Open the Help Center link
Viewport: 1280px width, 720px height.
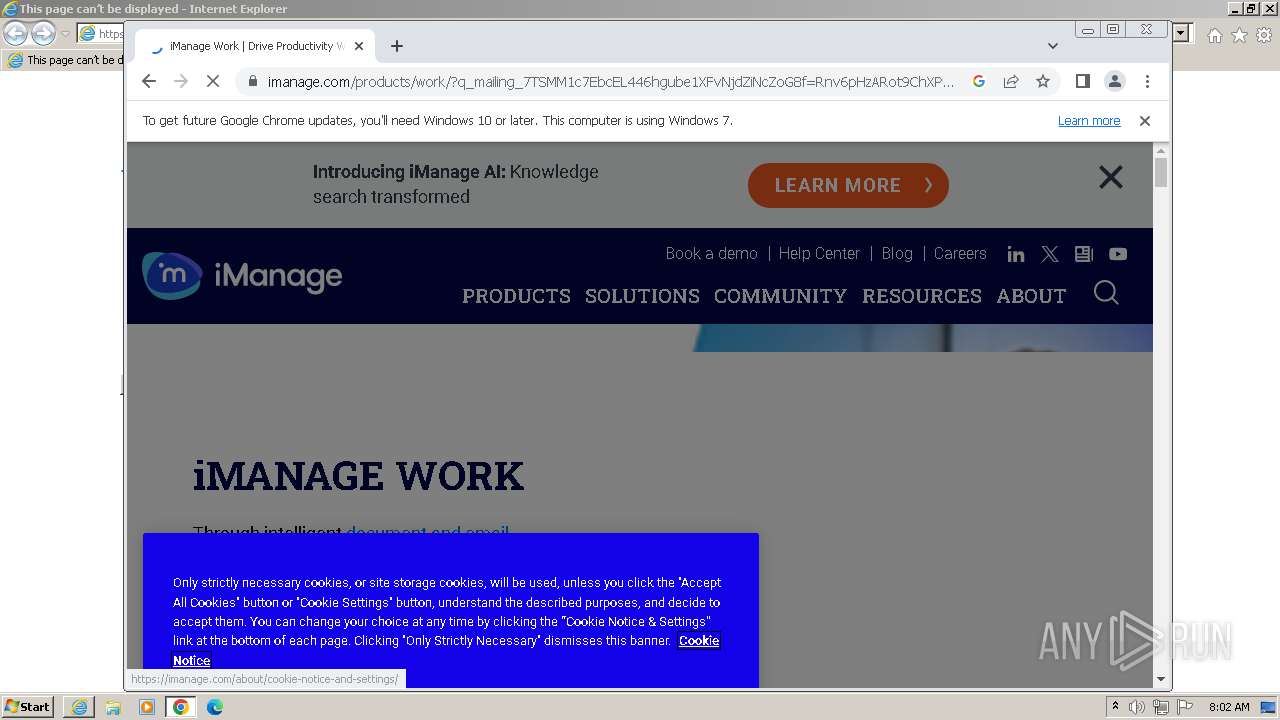coord(819,254)
